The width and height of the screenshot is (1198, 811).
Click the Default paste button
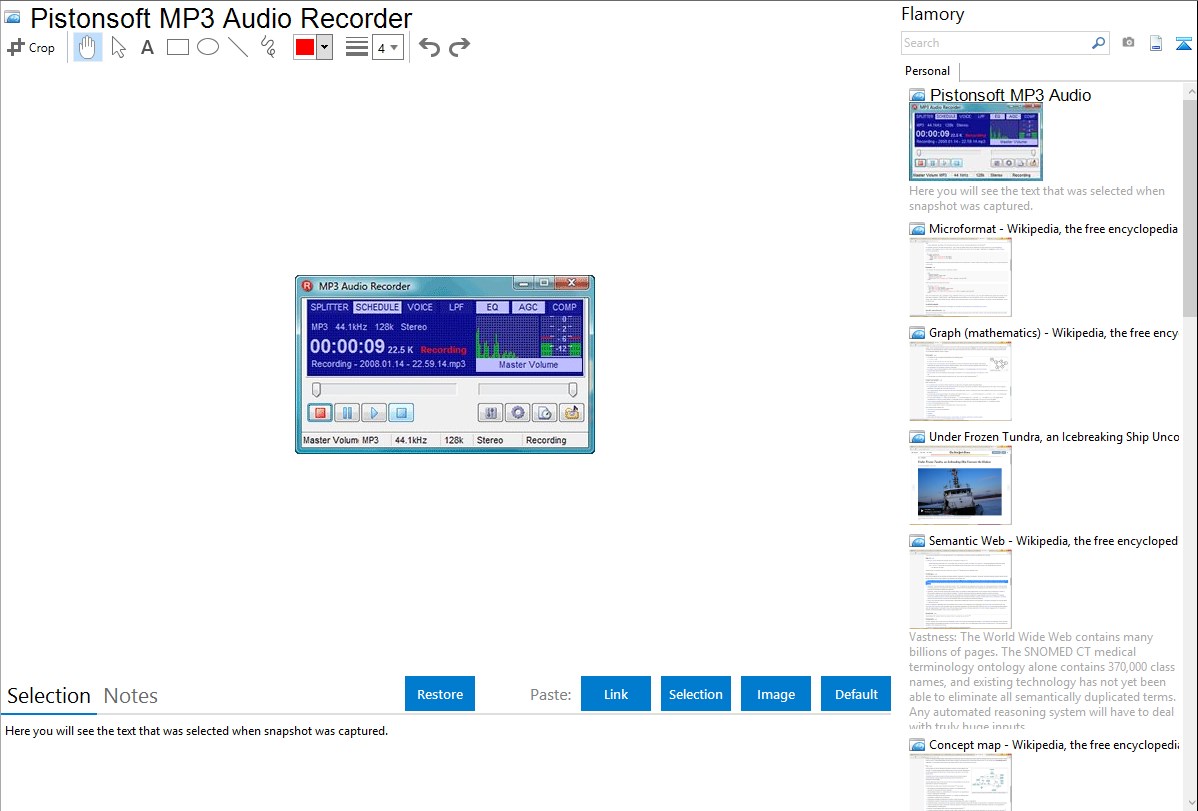[x=856, y=694]
